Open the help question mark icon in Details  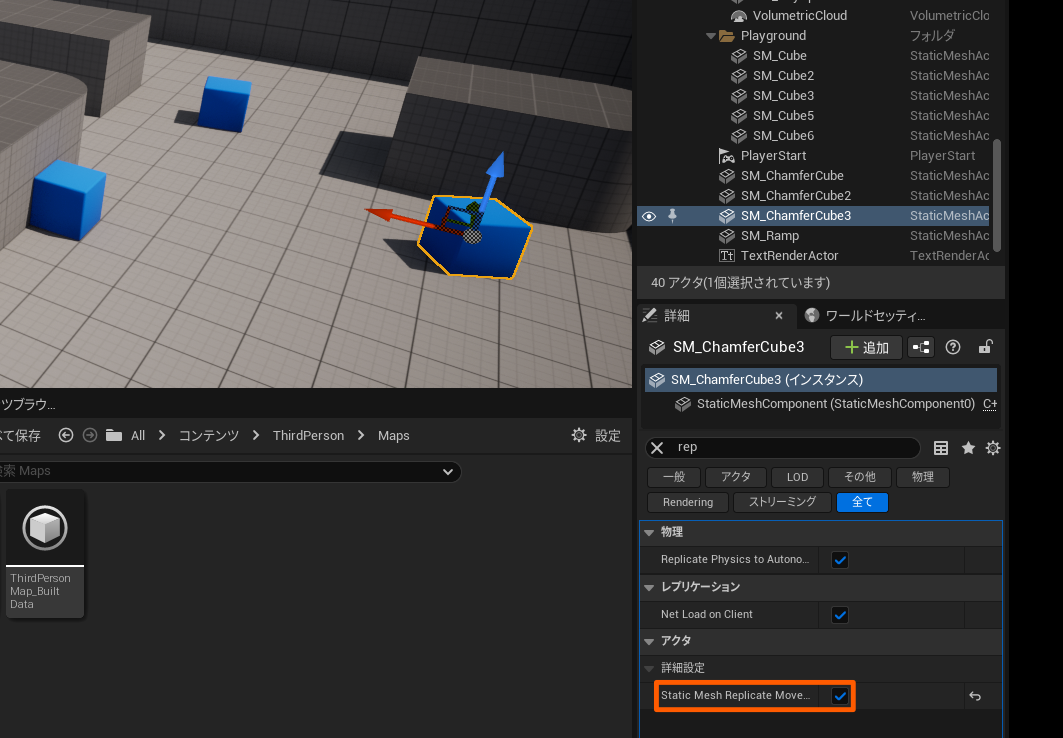tap(953, 347)
